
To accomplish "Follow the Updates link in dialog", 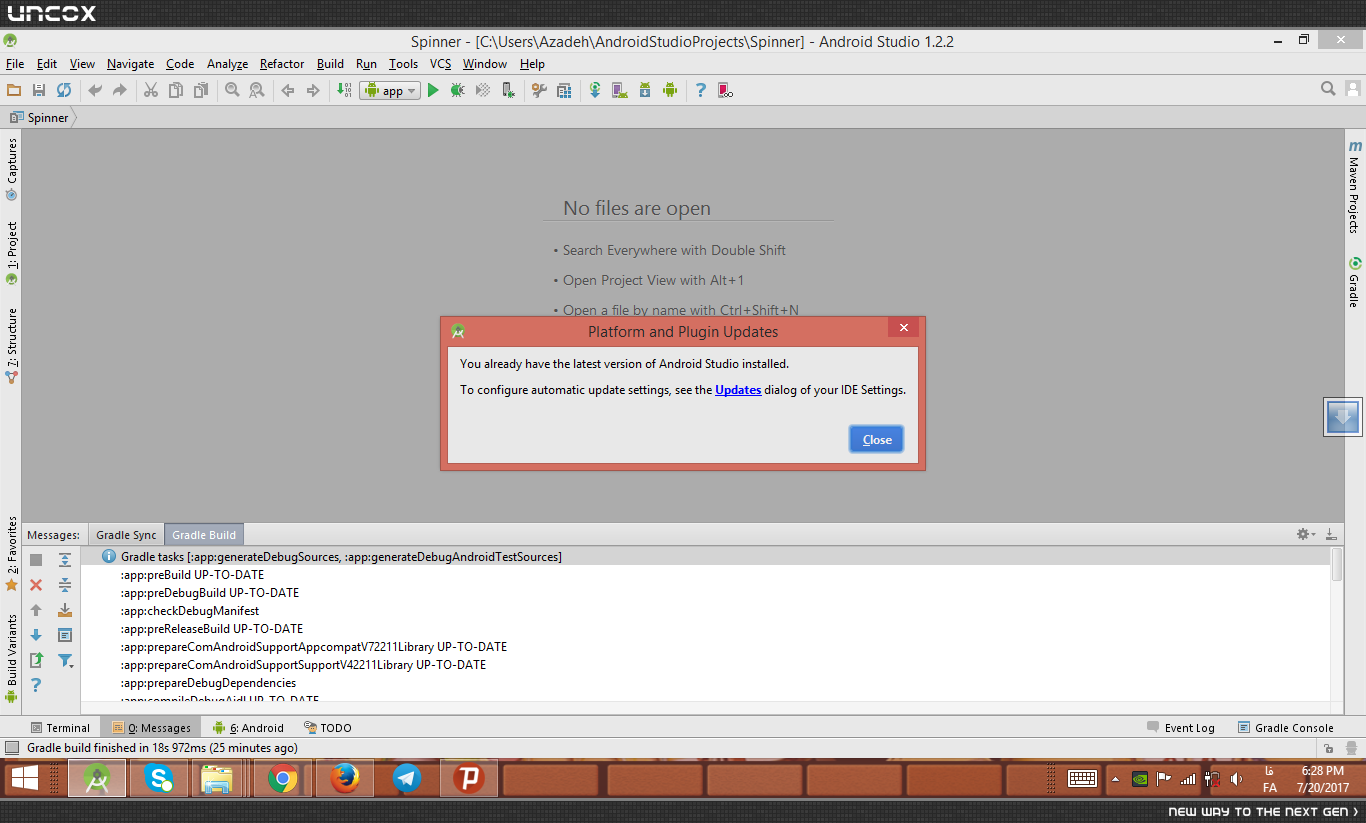I will (738, 390).
